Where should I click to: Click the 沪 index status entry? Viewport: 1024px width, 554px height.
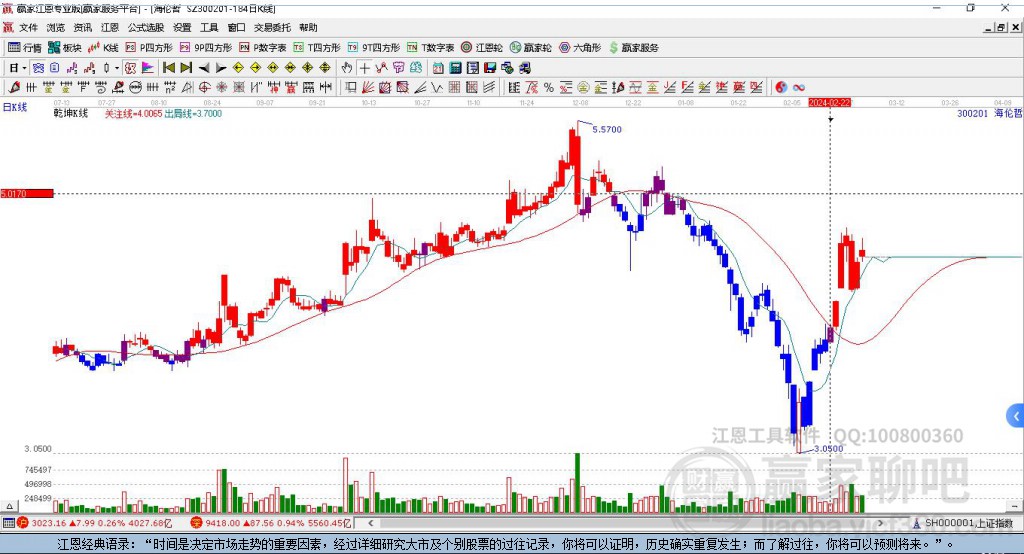point(94,523)
